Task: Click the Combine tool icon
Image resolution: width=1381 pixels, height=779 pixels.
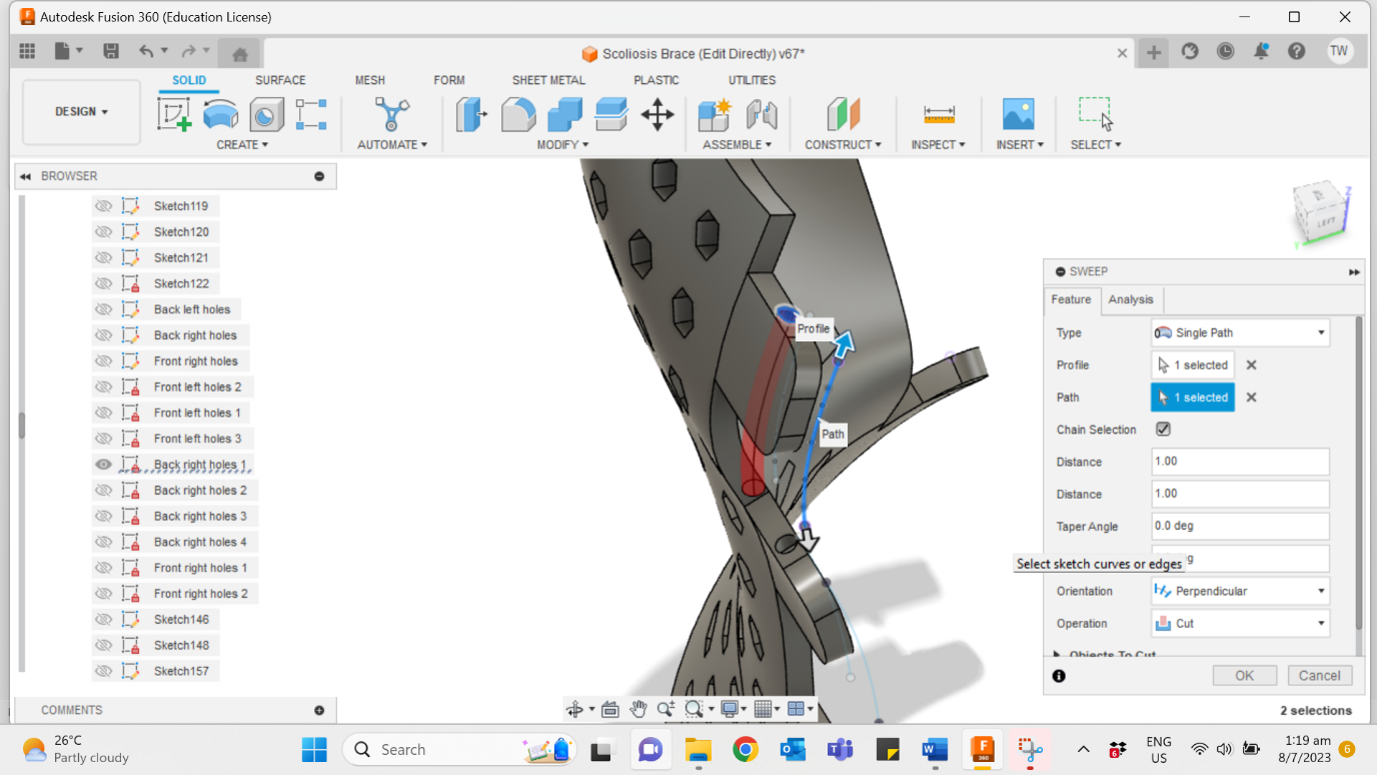Action: [565, 114]
